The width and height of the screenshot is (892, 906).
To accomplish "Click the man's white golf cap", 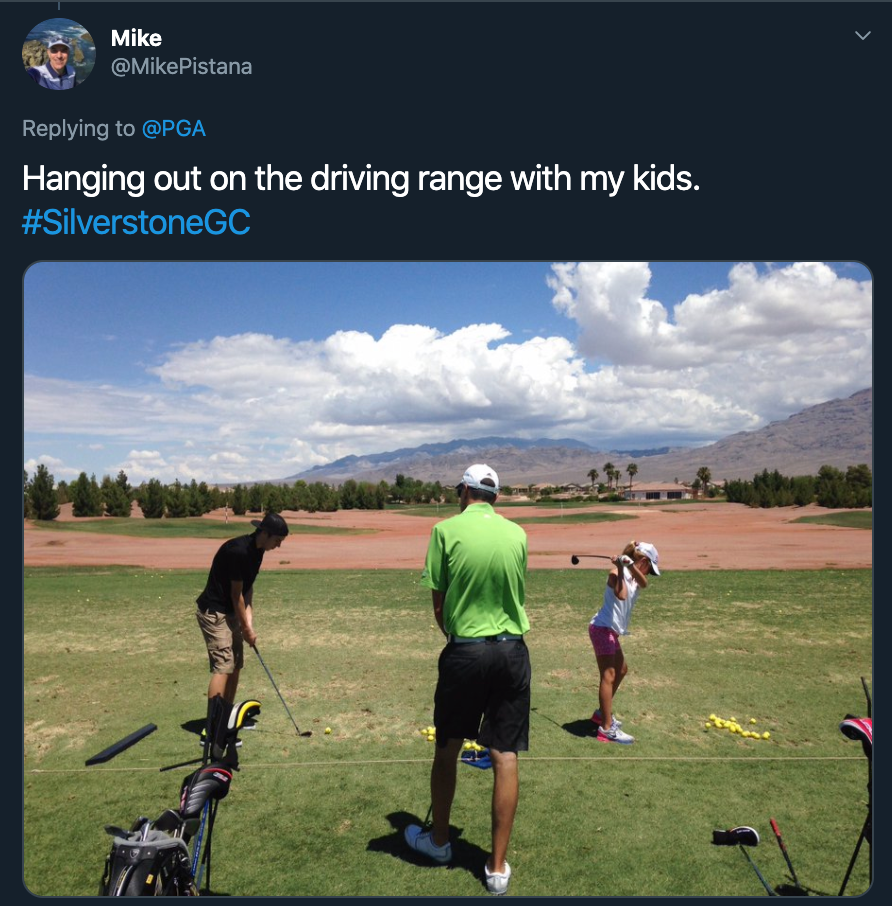I will [481, 478].
